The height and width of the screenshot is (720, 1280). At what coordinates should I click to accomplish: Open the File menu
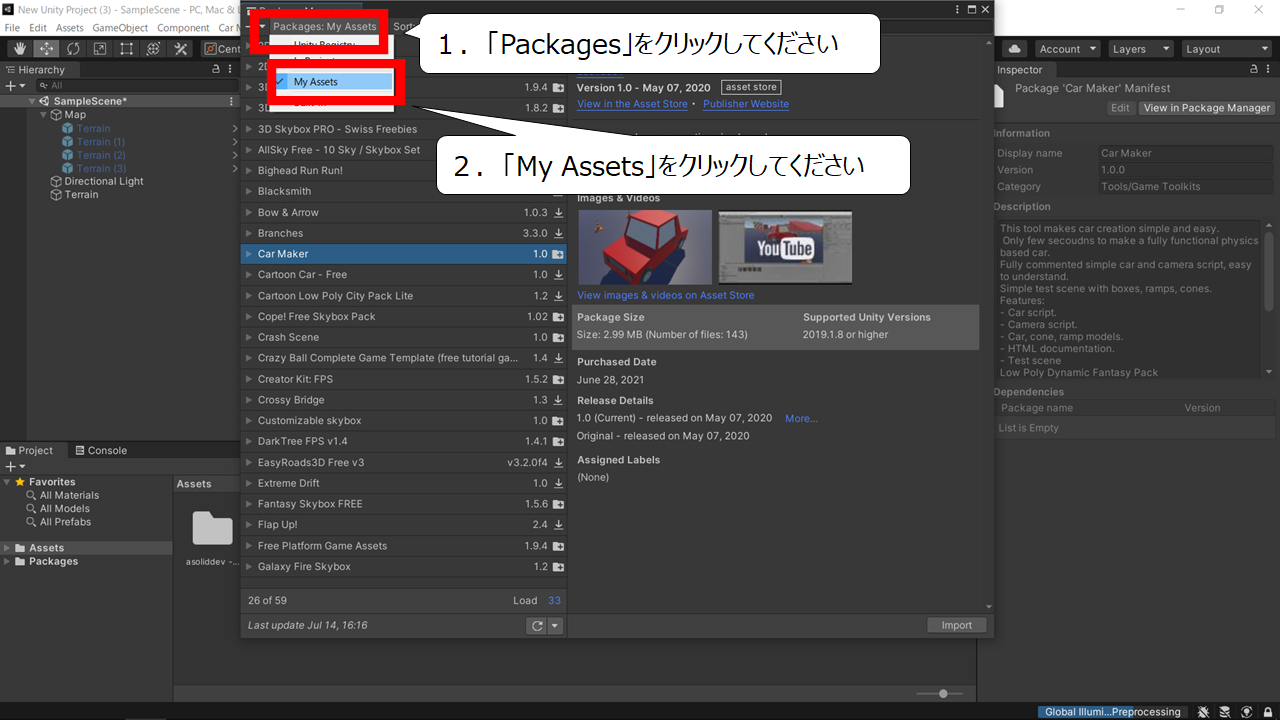tap(12, 28)
